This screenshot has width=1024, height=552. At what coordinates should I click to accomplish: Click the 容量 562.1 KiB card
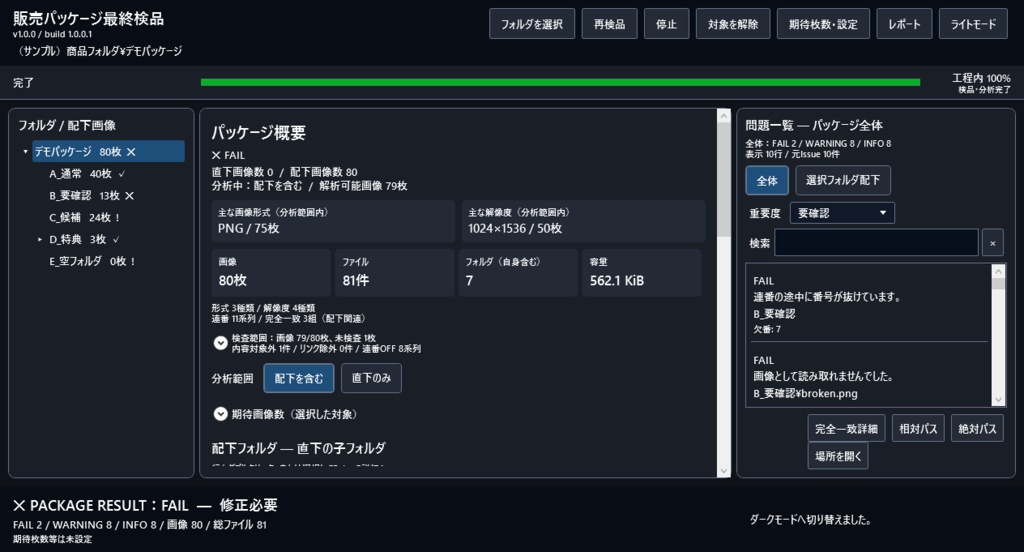(x=642, y=272)
